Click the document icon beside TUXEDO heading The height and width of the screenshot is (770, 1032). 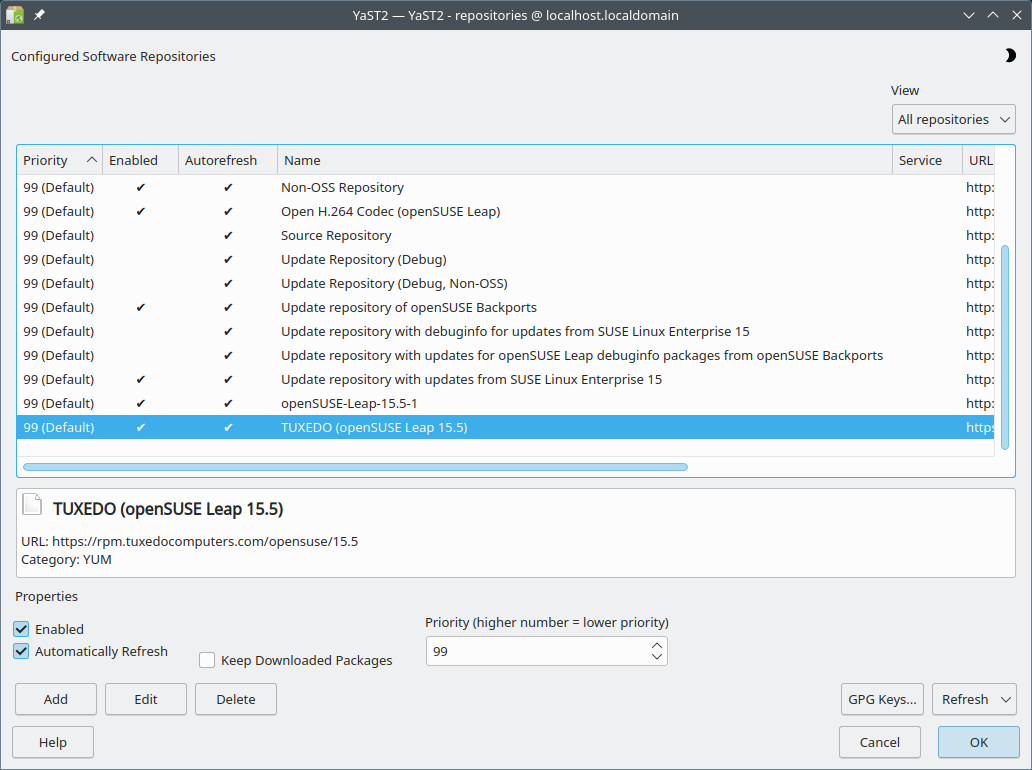pos(32,504)
